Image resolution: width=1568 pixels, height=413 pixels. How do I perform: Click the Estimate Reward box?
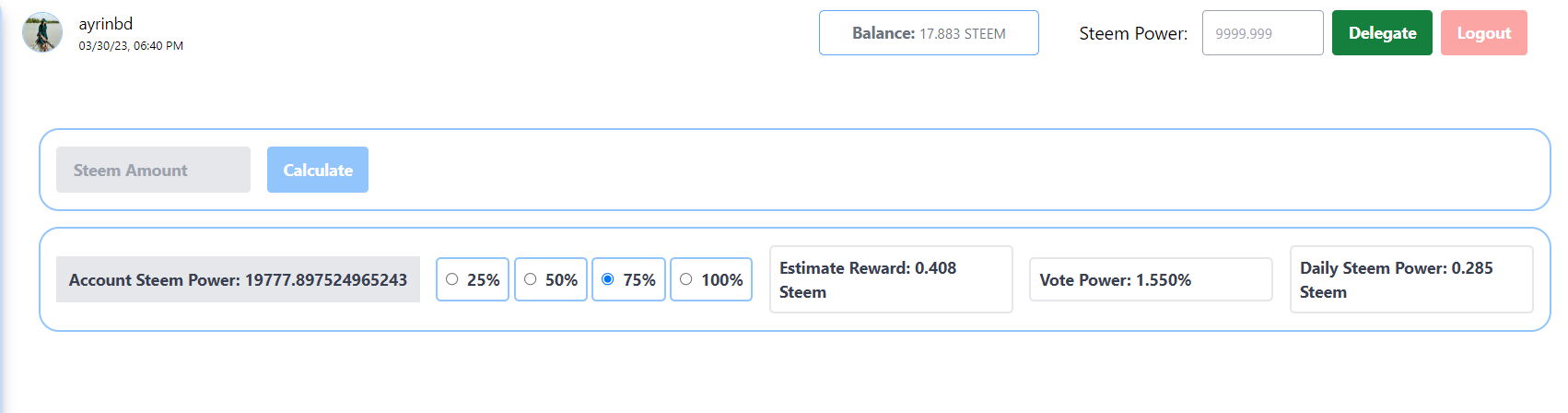pyautogui.click(x=890, y=279)
